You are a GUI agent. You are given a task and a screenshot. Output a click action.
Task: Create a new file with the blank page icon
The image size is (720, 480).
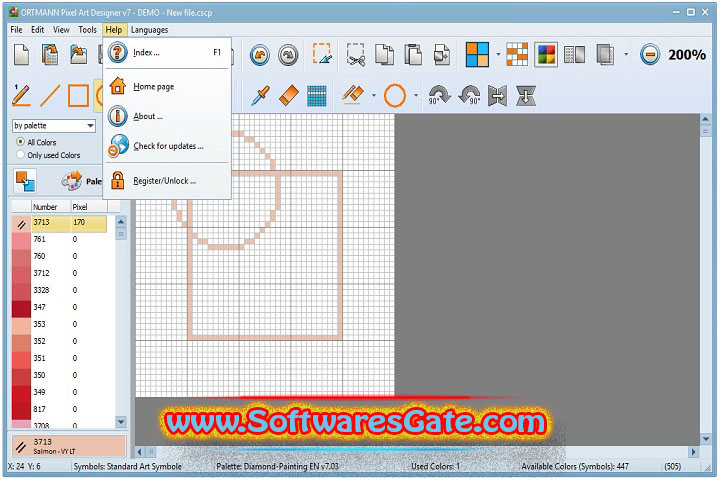pyautogui.click(x=22, y=55)
